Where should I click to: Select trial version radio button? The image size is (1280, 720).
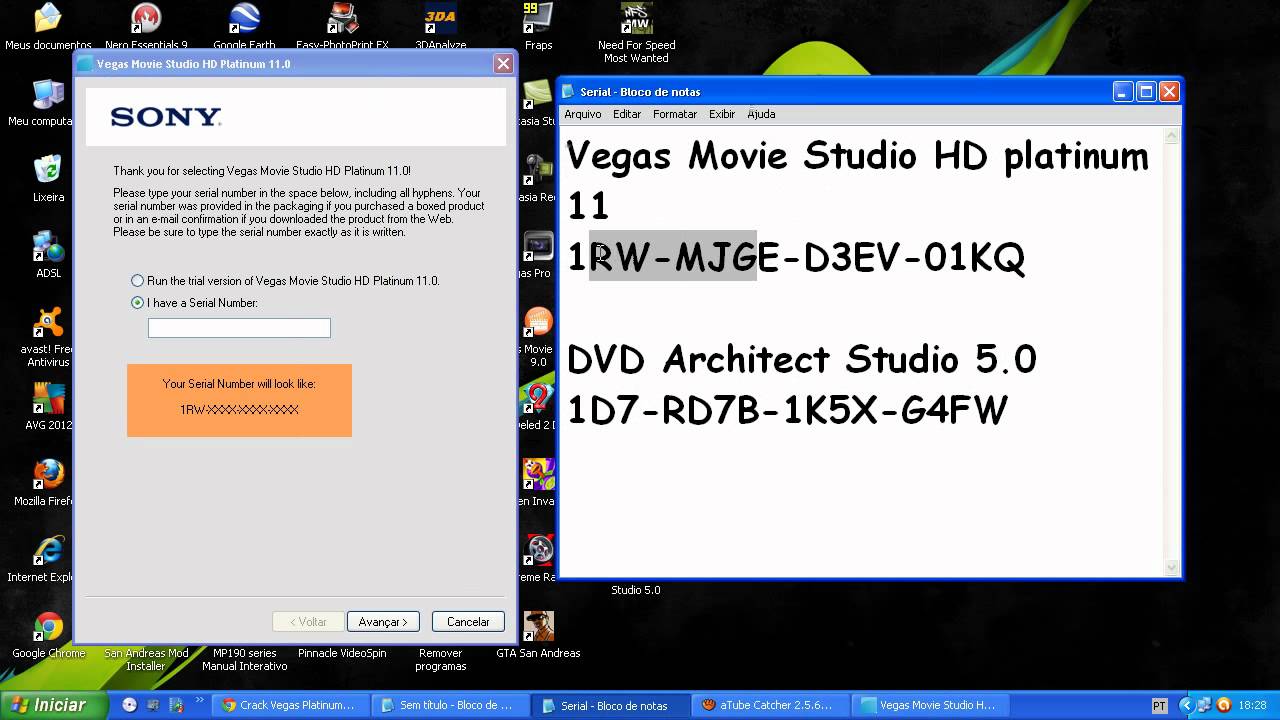(138, 281)
